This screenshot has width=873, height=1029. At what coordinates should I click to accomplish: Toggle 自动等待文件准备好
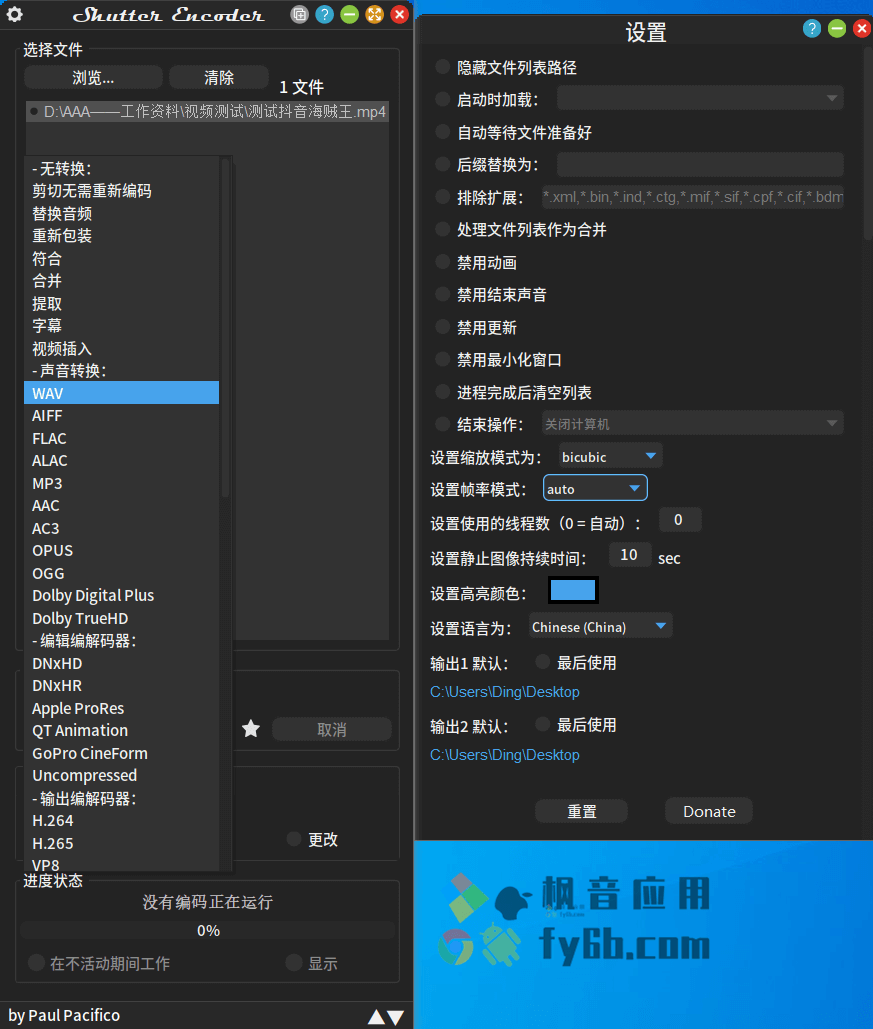point(442,132)
